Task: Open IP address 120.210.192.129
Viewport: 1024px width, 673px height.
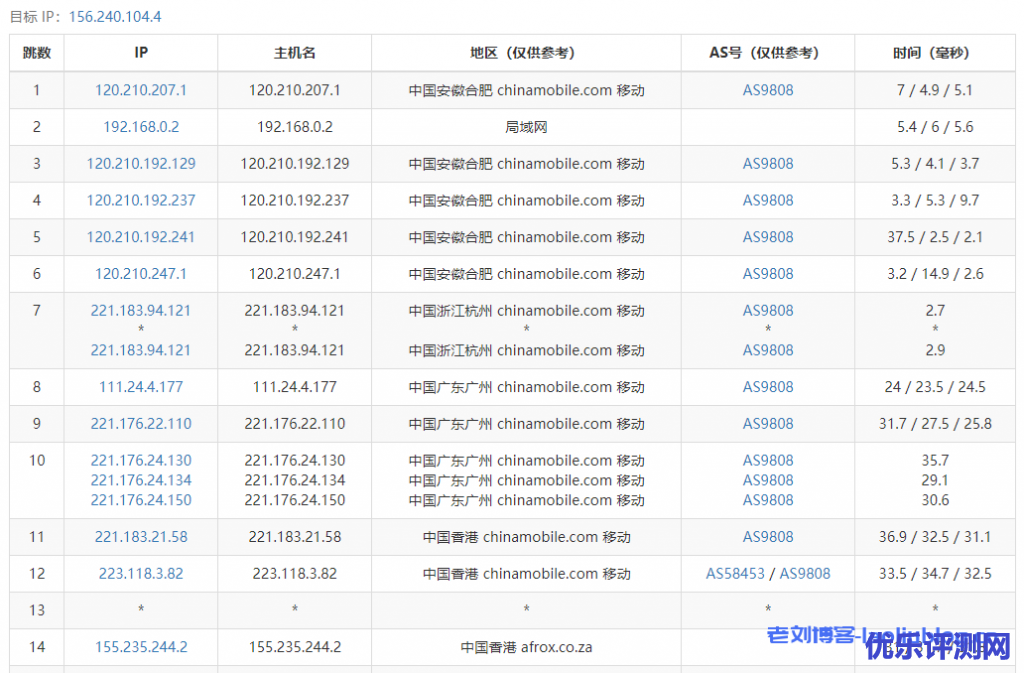Action: click(141, 164)
